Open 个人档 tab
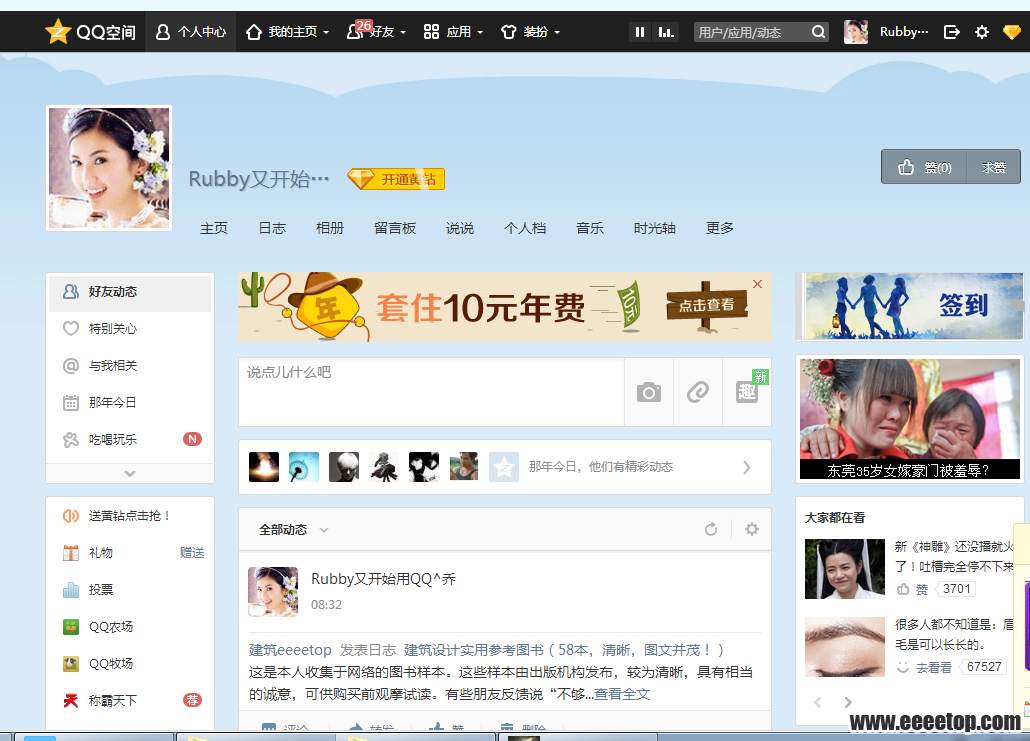Viewport: 1030px width, 741px height. pyautogui.click(x=525, y=228)
